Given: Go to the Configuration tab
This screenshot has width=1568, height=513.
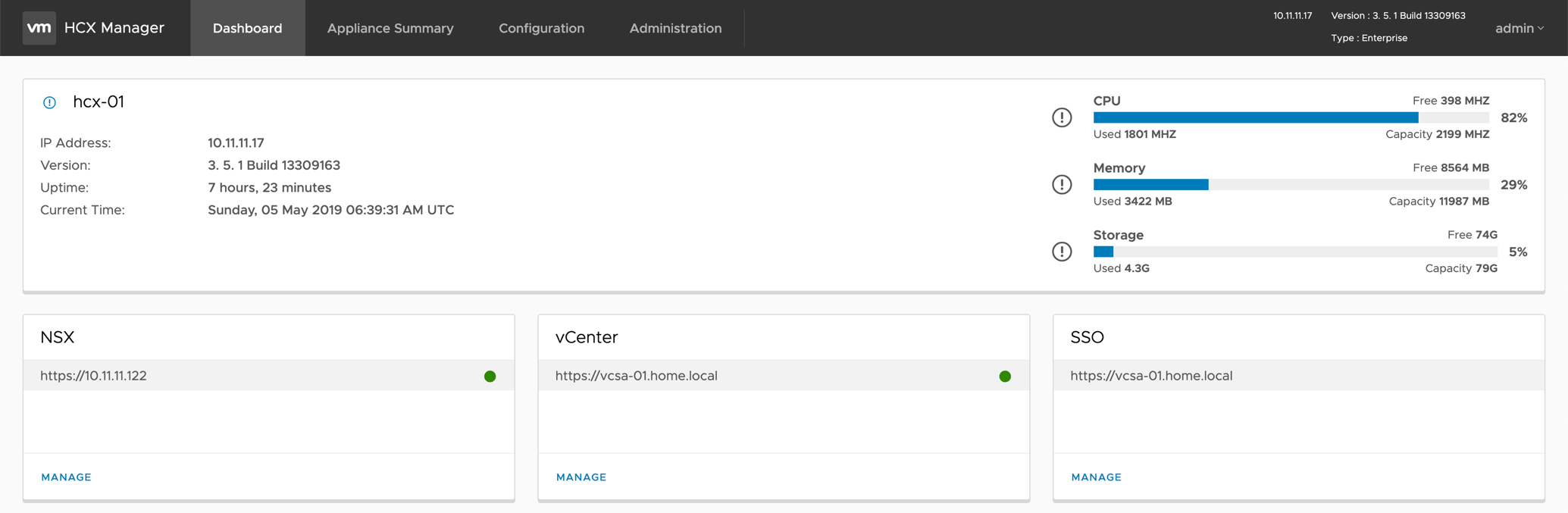Looking at the screenshot, I should coord(541,28).
